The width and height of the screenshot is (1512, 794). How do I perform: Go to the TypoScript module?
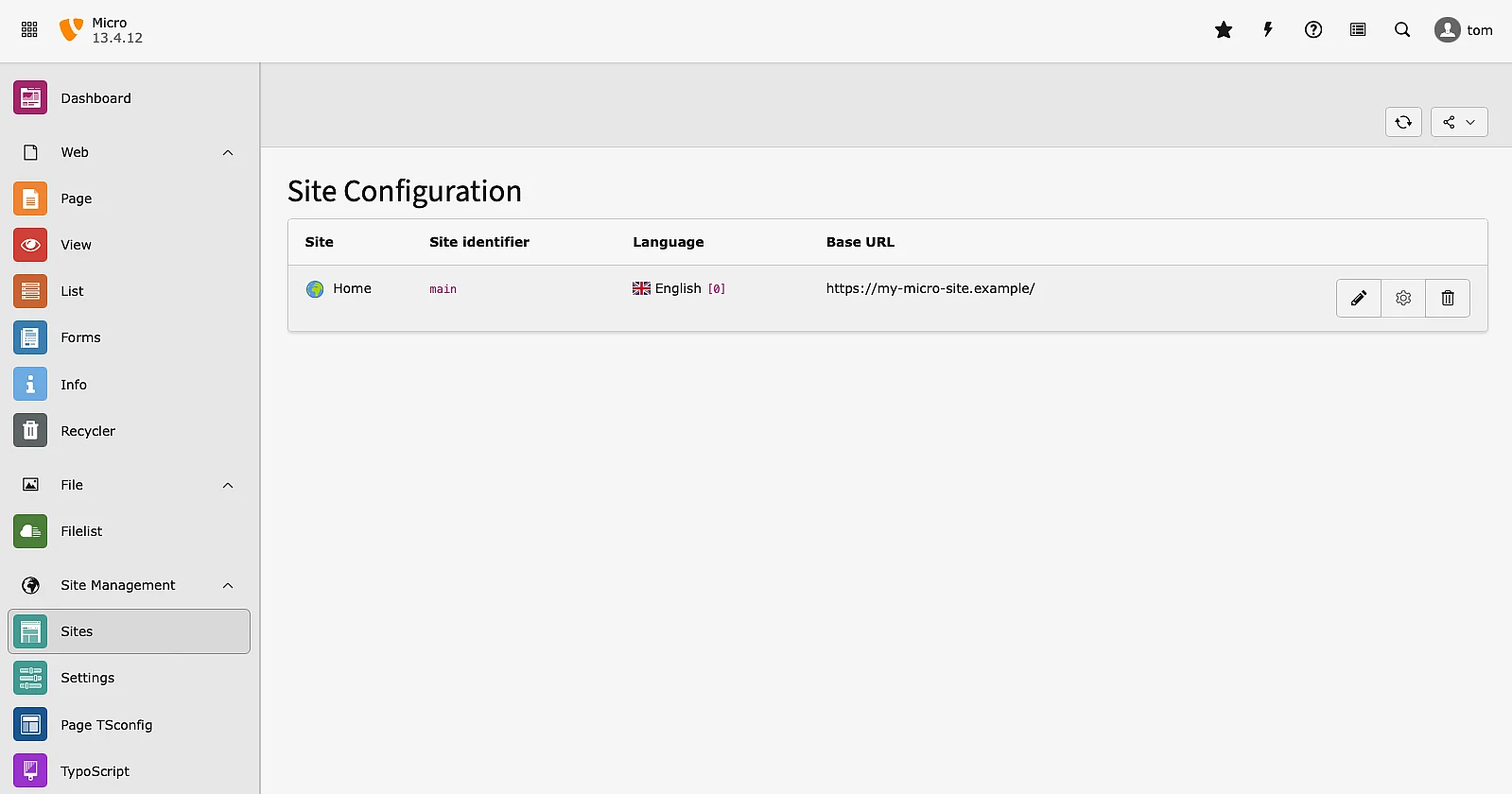pyautogui.click(x=95, y=771)
